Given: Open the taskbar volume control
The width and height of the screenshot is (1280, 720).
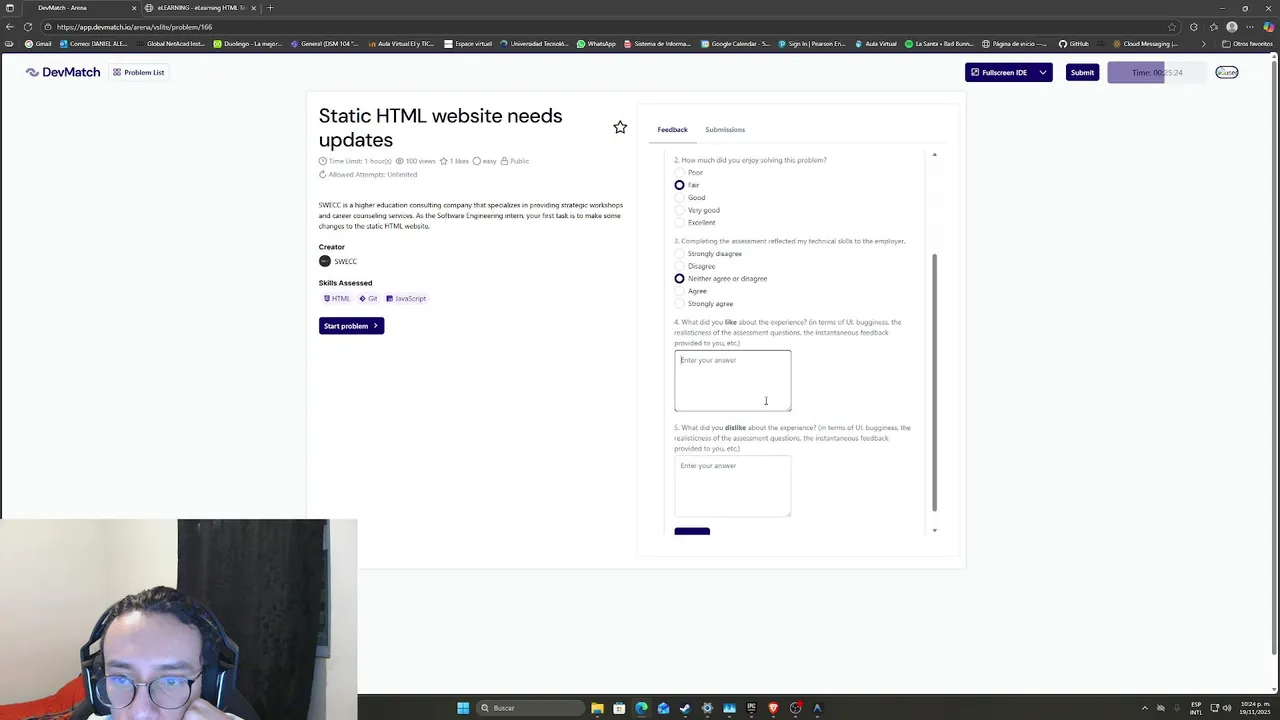Looking at the screenshot, I should tap(1229, 708).
